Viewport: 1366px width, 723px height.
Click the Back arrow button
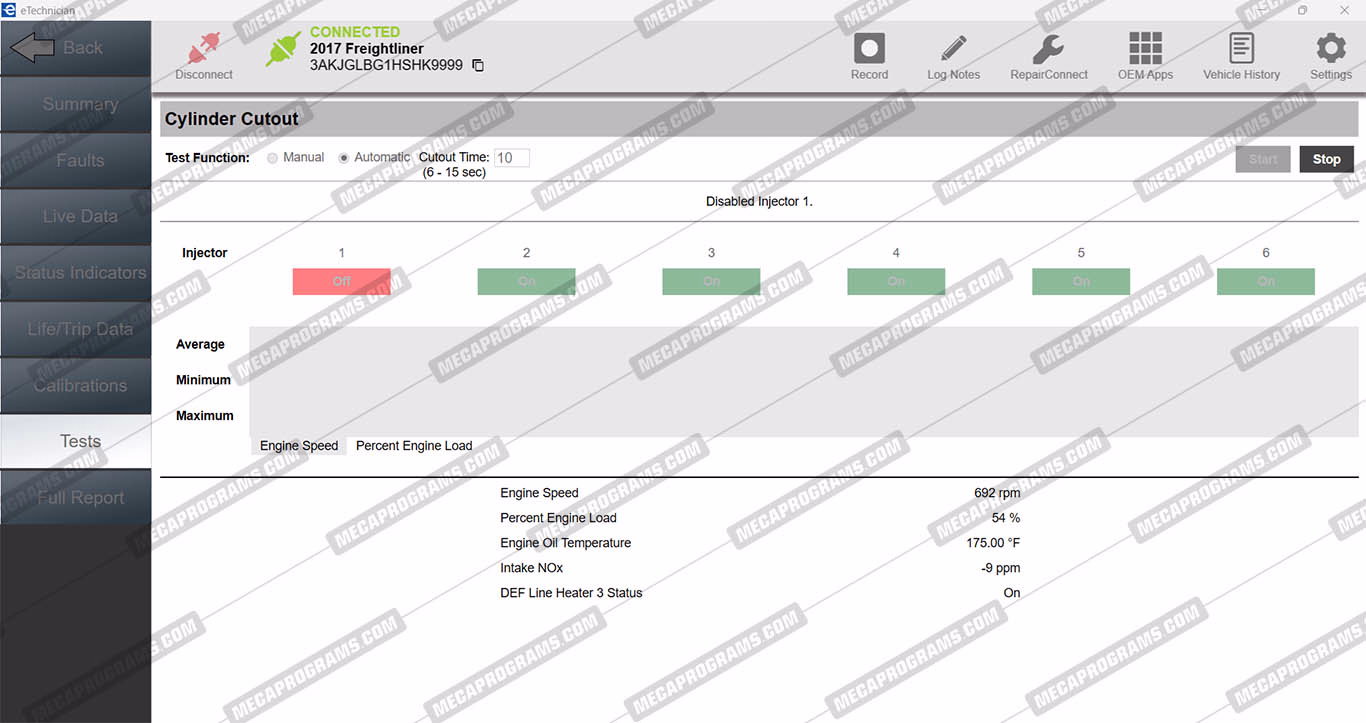tap(75, 48)
